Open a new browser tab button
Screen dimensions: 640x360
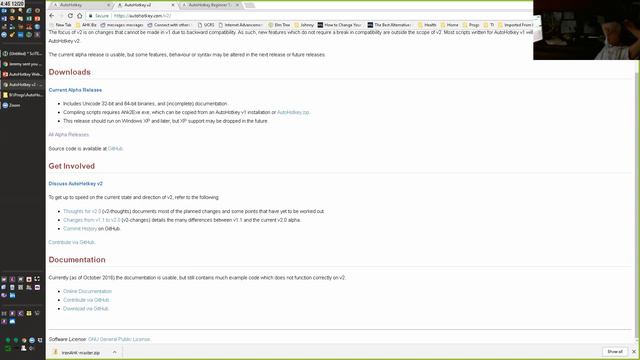click(x=249, y=5)
